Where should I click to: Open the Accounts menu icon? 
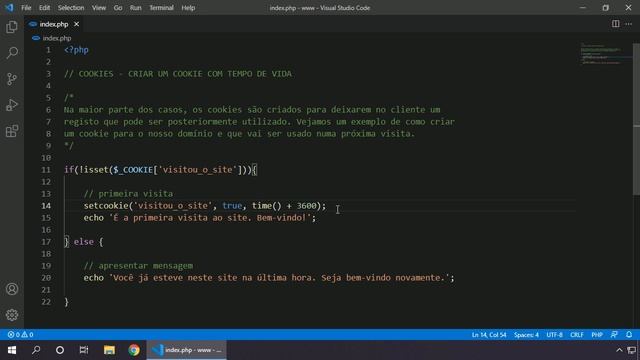click(x=12, y=289)
